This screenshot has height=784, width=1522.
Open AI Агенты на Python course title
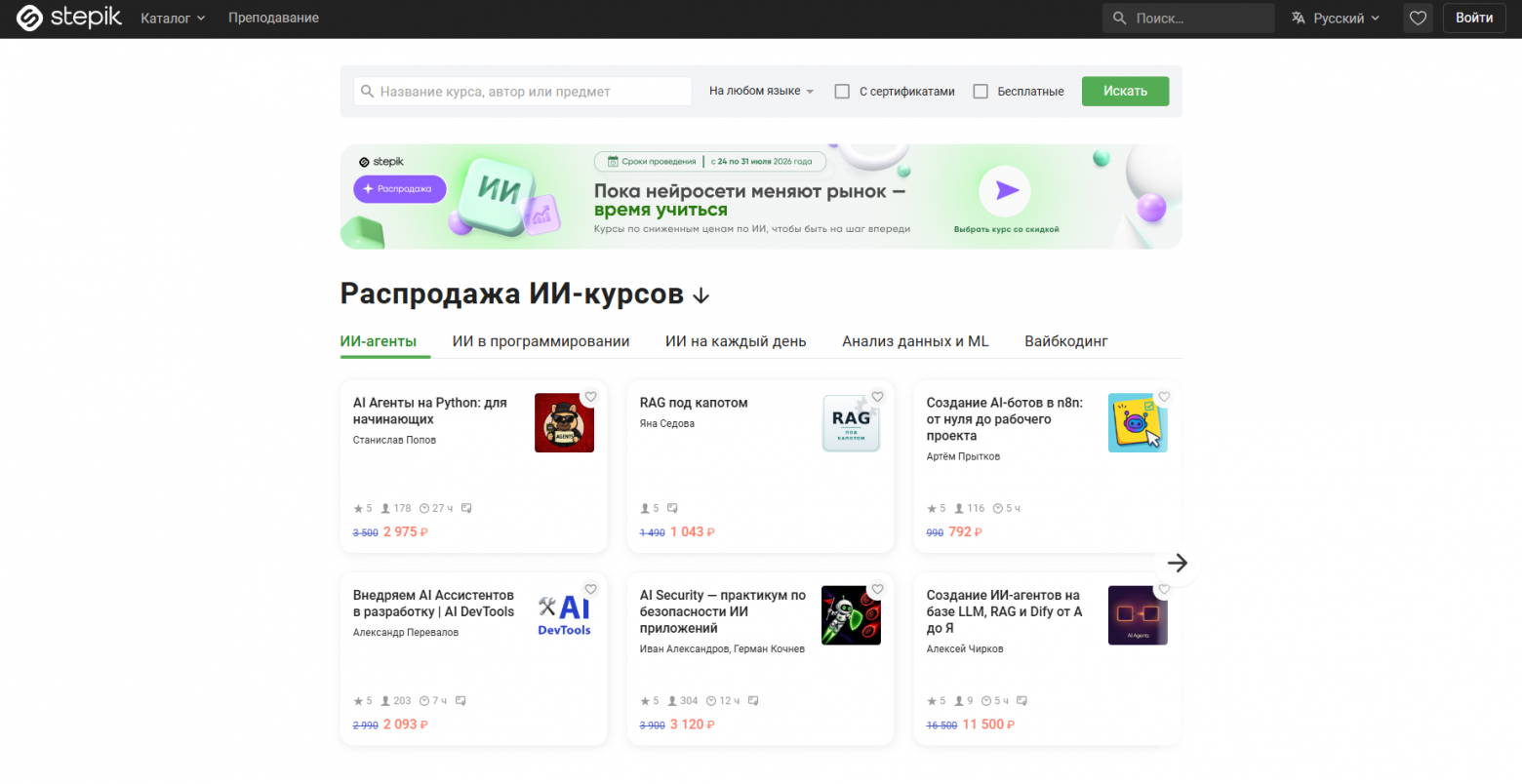tap(429, 411)
